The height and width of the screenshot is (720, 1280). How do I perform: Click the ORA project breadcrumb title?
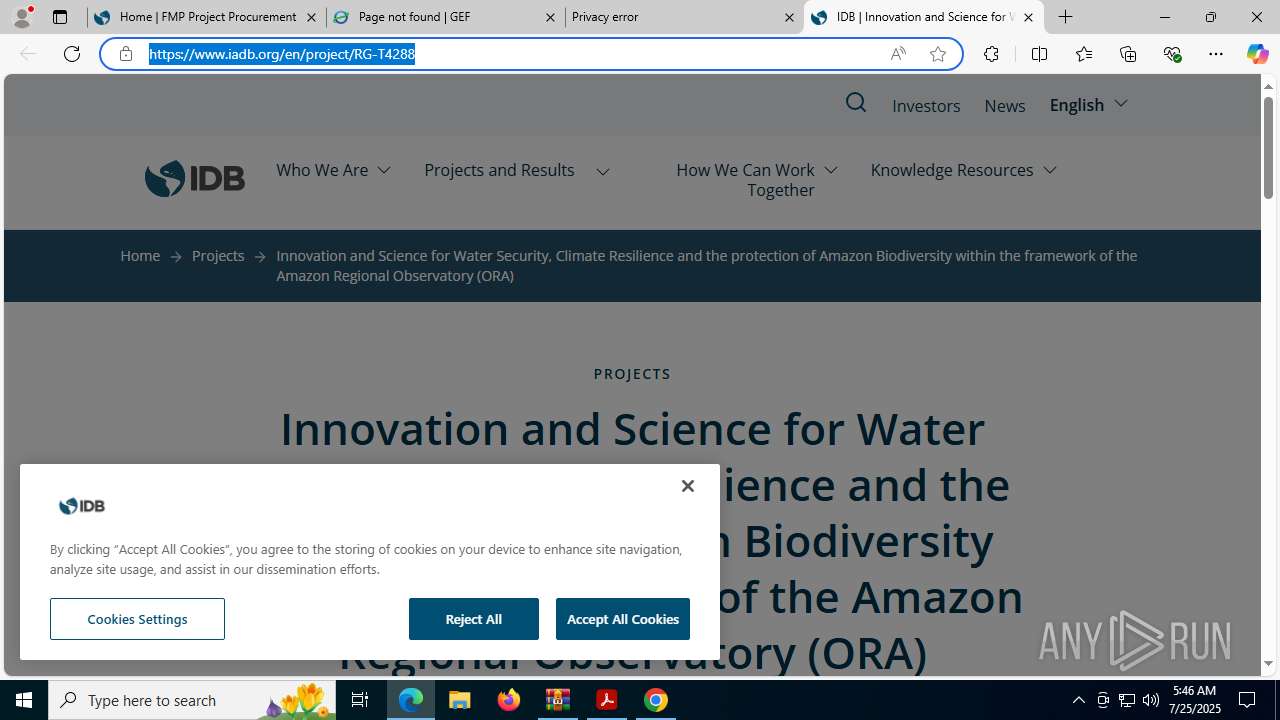tap(706, 266)
